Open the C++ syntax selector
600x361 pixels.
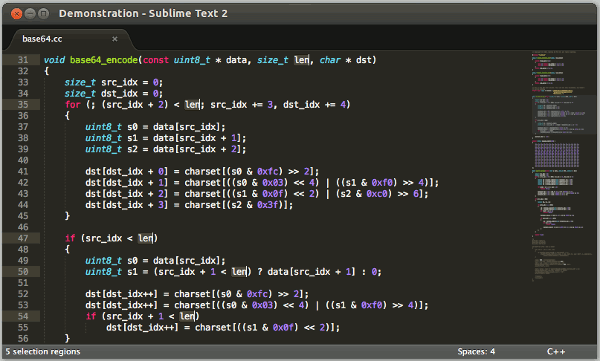556,351
